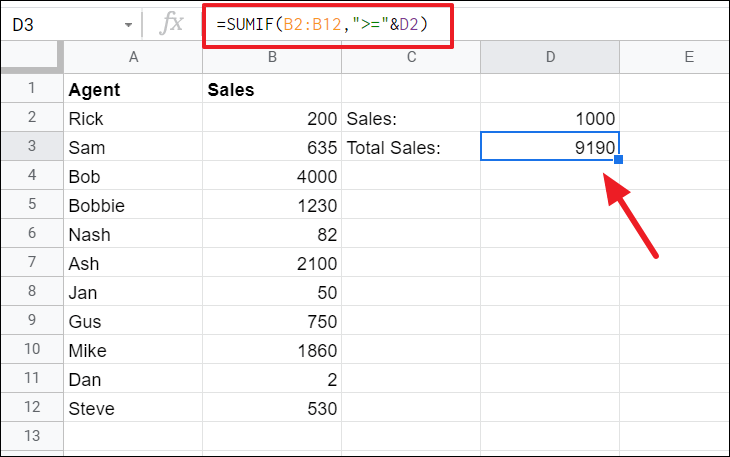Select column C header
The width and height of the screenshot is (730, 457).
(410, 58)
